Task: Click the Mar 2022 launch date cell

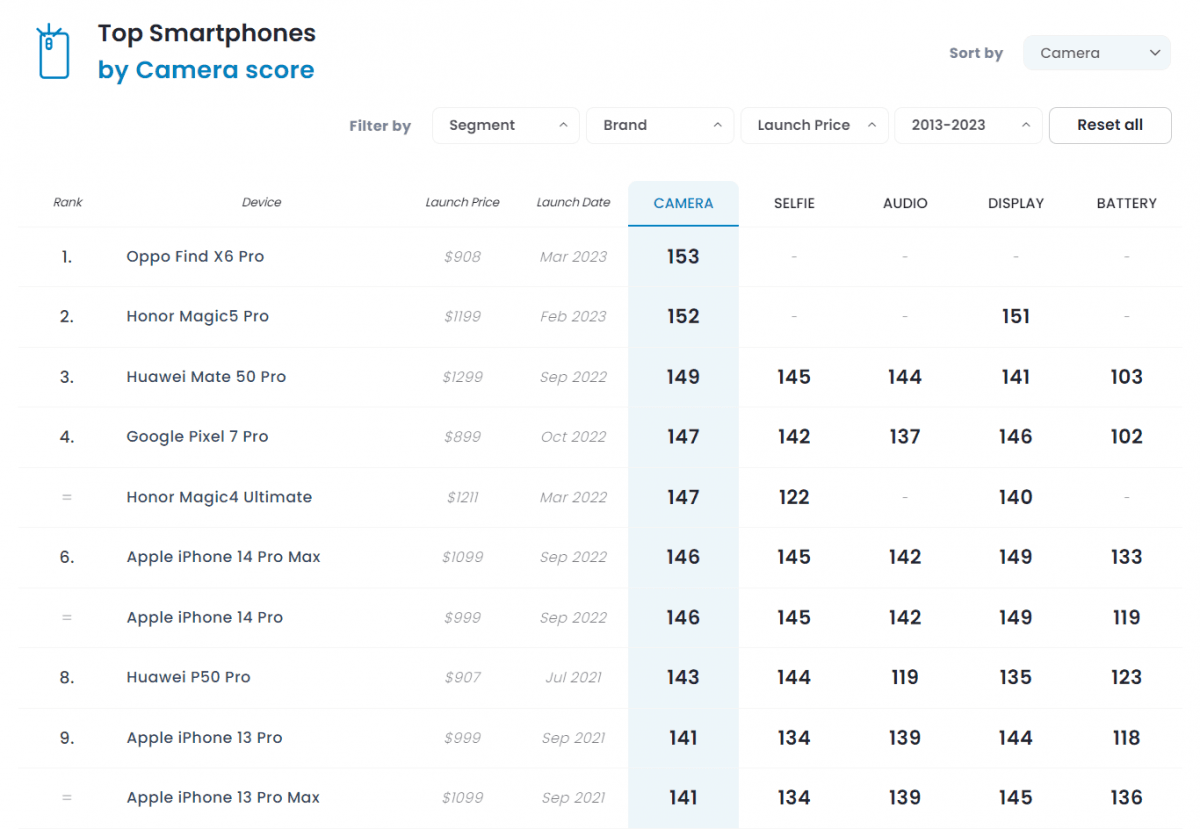Action: pos(573,497)
